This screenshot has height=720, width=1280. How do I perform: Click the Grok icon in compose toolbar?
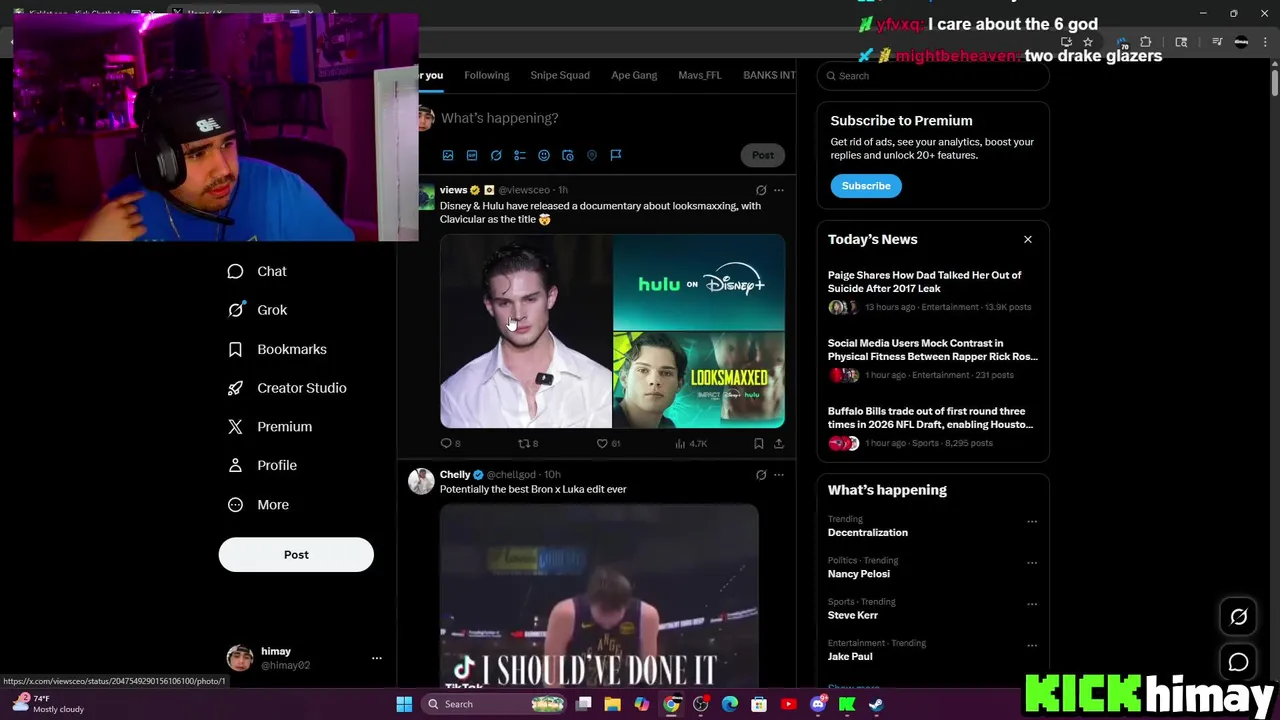point(496,156)
